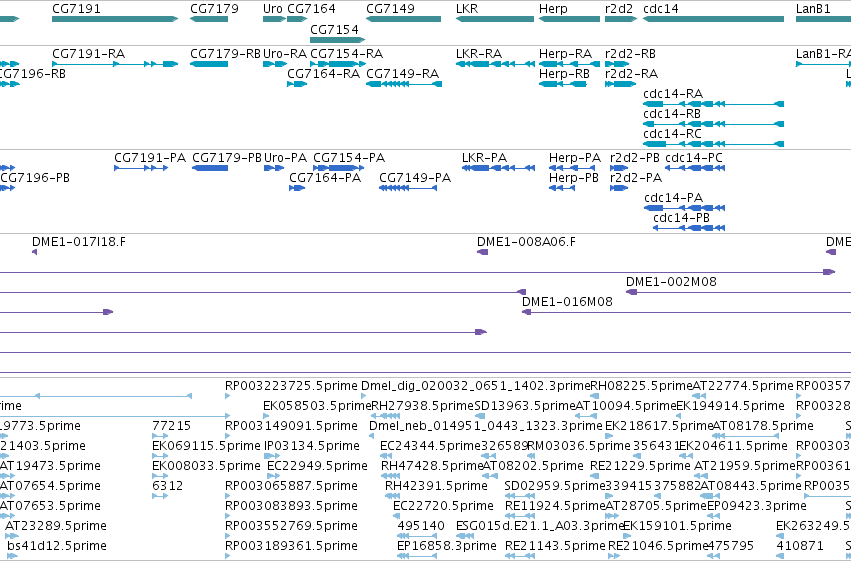Open the Herp-PB protein feature
The width and height of the screenshot is (851, 561).
tap(562, 188)
